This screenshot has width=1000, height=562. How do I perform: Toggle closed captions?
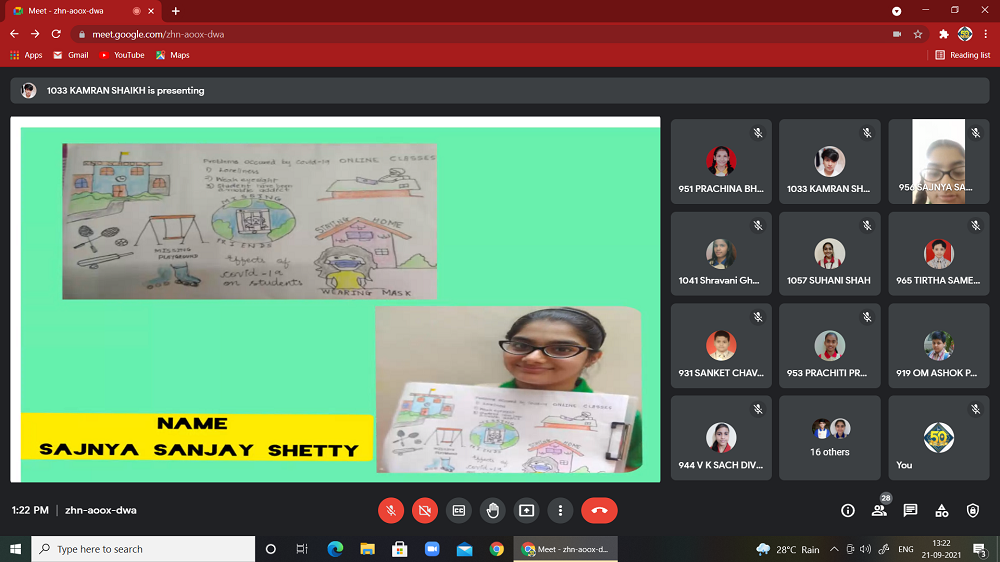(x=459, y=510)
